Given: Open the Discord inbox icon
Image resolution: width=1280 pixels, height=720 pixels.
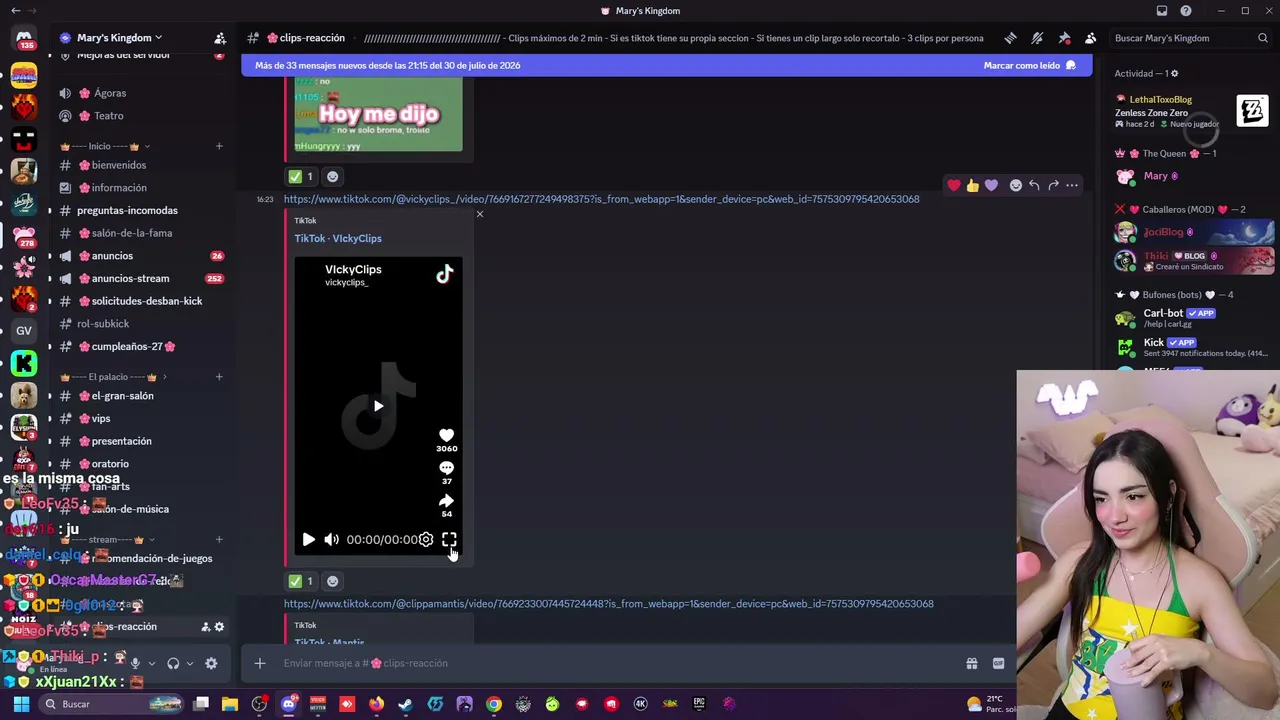Looking at the screenshot, I should point(1162,11).
